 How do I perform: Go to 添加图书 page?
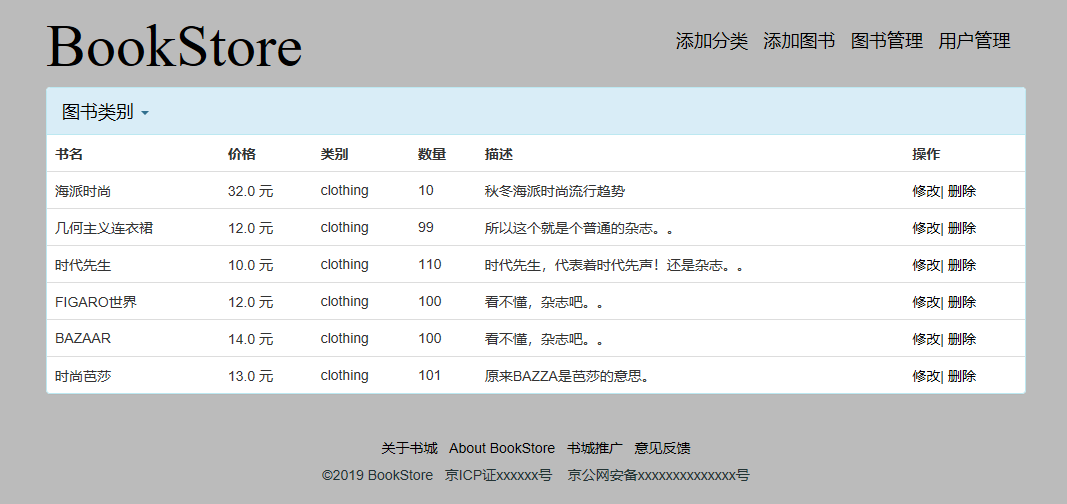[x=799, y=41]
